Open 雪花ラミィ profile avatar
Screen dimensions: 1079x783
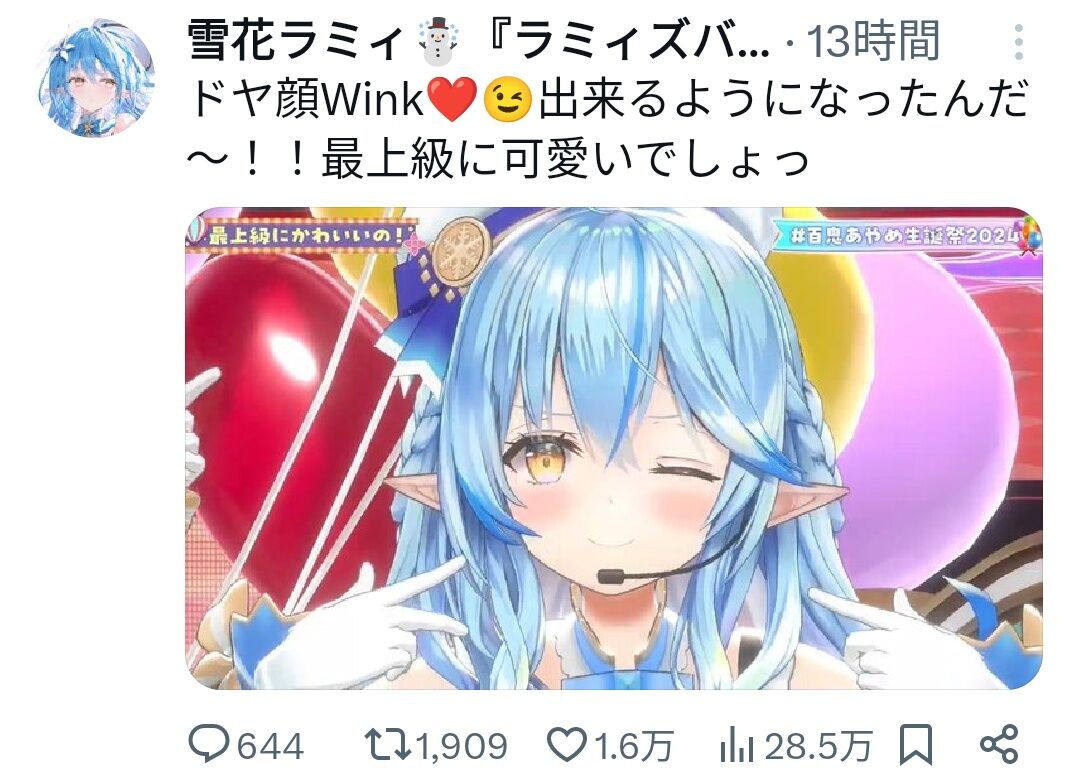(x=96, y=78)
